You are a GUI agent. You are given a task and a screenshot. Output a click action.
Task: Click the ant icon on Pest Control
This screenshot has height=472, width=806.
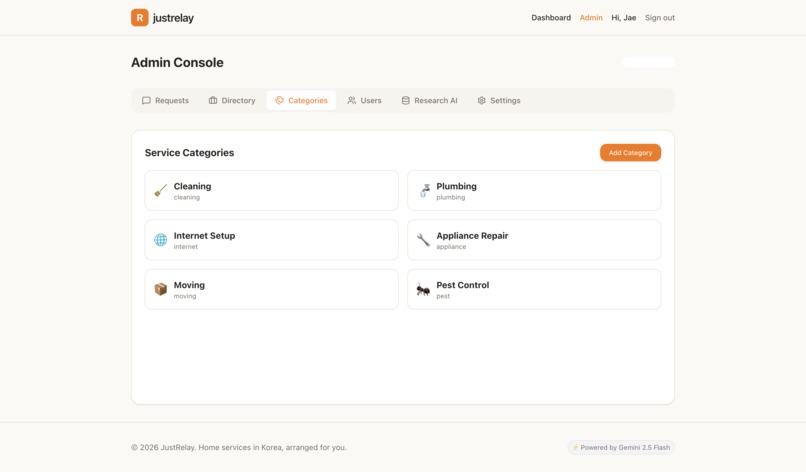(423, 289)
